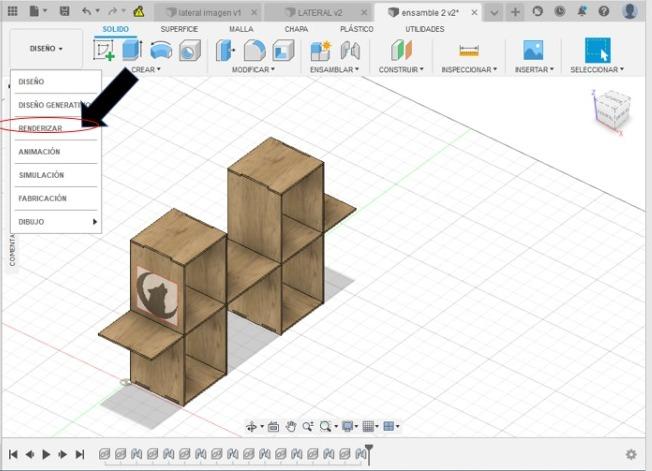This screenshot has width=652, height=471.
Task: Click the Pan hand icon
Action: [x=290, y=427]
